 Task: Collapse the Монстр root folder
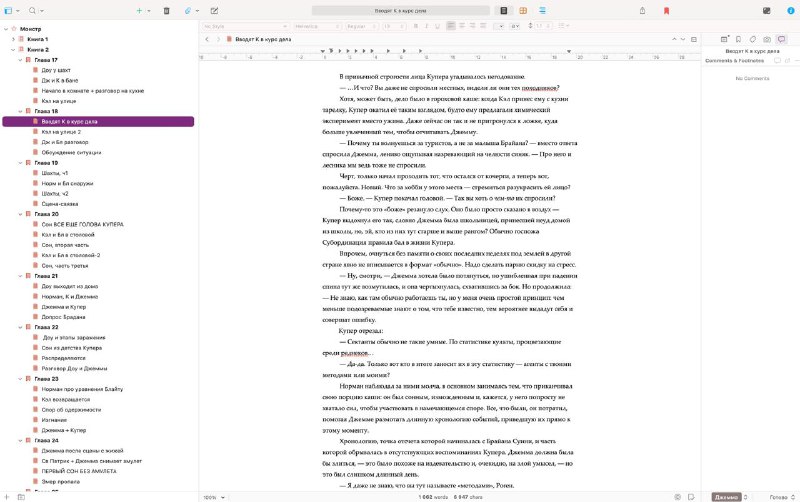pos(6,29)
